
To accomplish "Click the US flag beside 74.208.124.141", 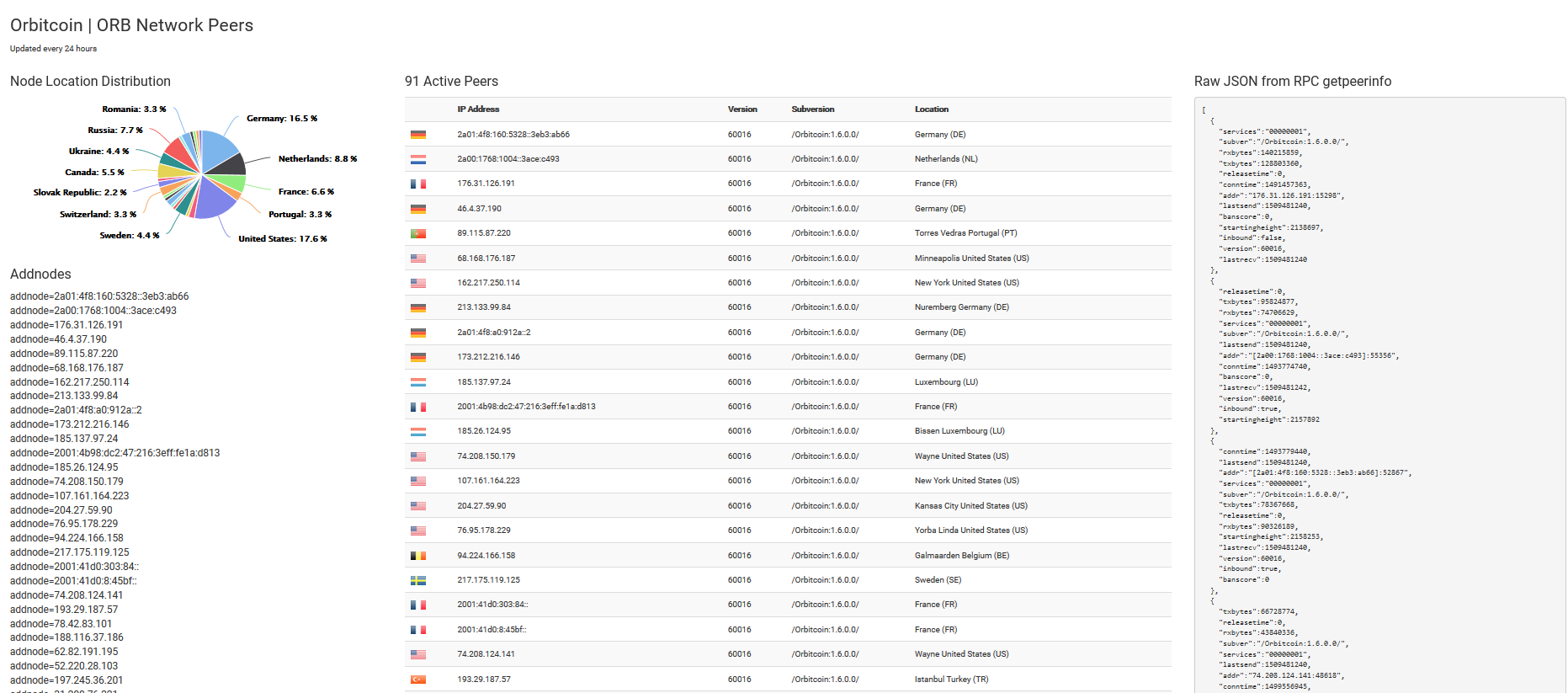I will coord(418,654).
